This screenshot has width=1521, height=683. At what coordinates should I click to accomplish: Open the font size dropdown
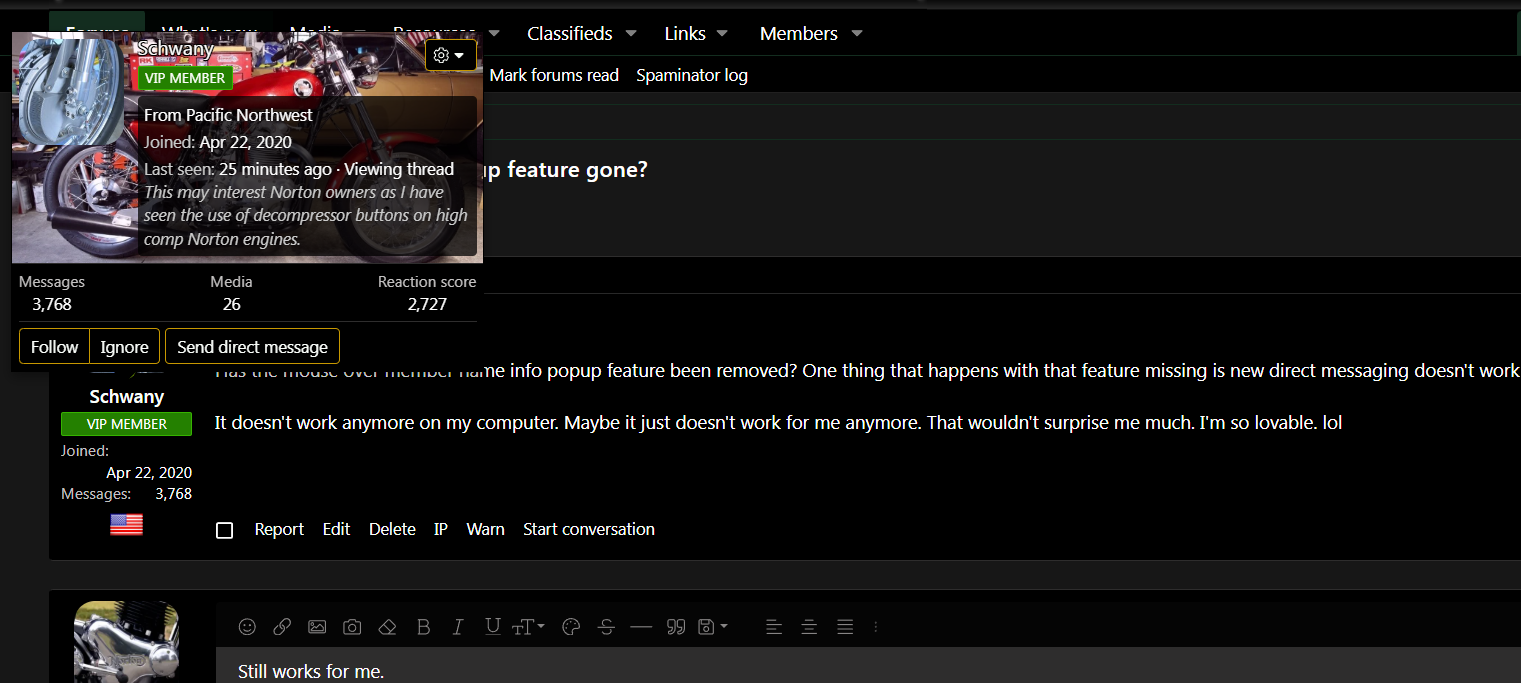point(528,627)
